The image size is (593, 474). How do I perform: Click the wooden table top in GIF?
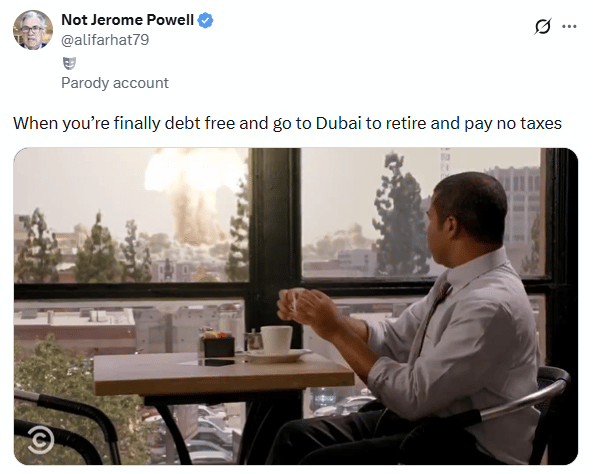pos(223,375)
